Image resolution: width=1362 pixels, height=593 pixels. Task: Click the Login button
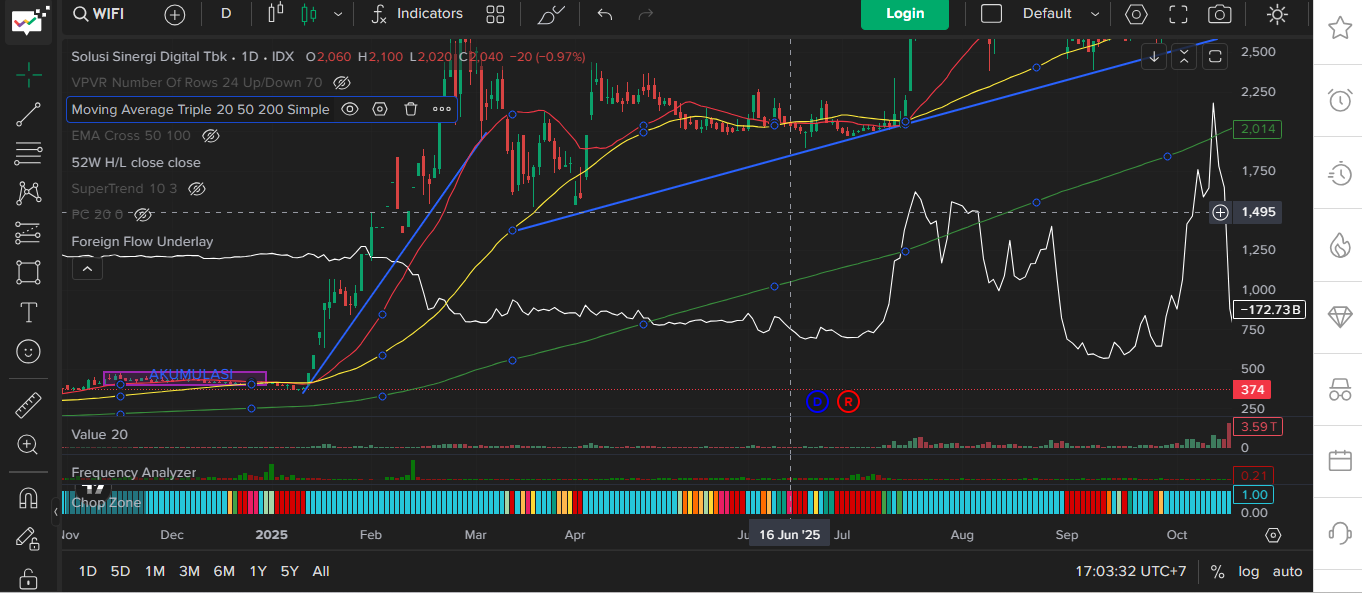pos(904,14)
